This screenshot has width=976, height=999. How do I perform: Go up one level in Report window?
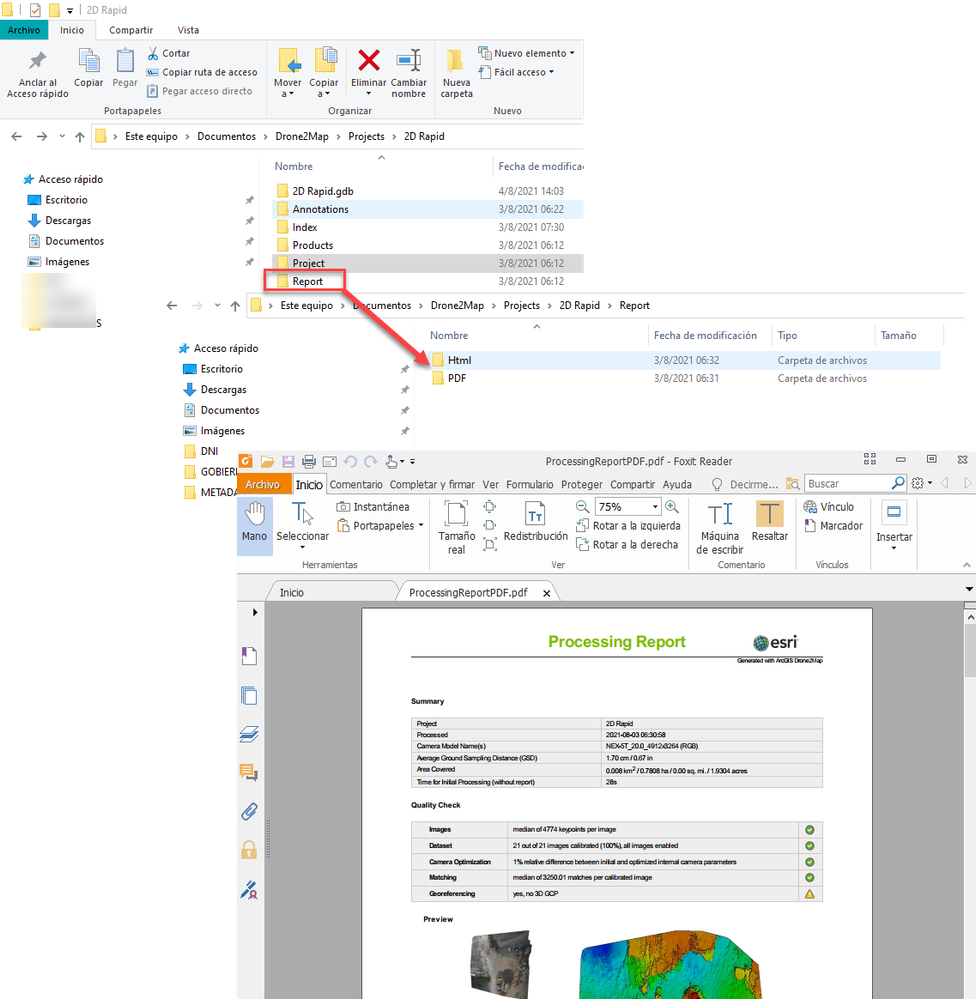click(235, 306)
